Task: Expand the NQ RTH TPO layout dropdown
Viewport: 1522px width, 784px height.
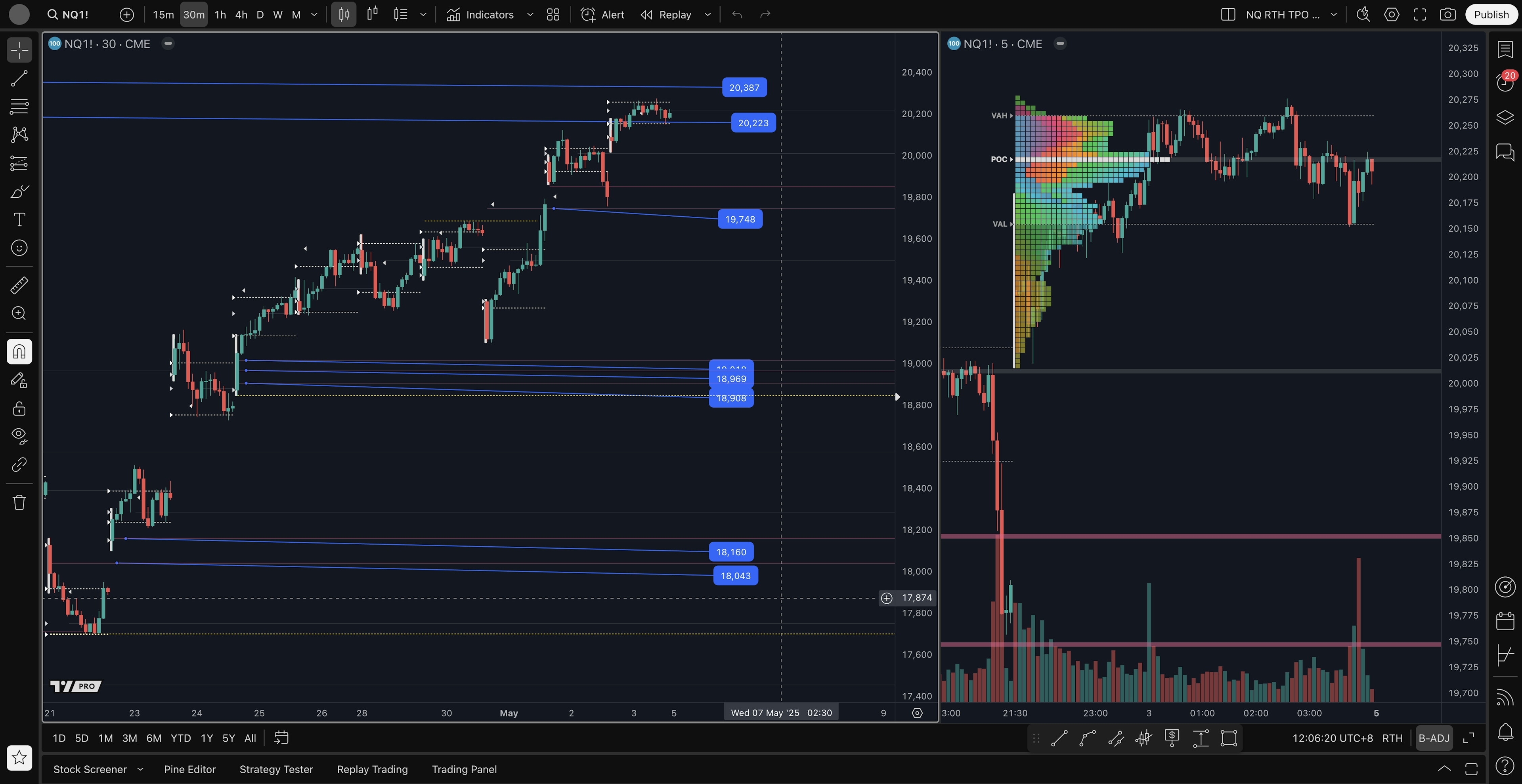Action: coord(1333,15)
